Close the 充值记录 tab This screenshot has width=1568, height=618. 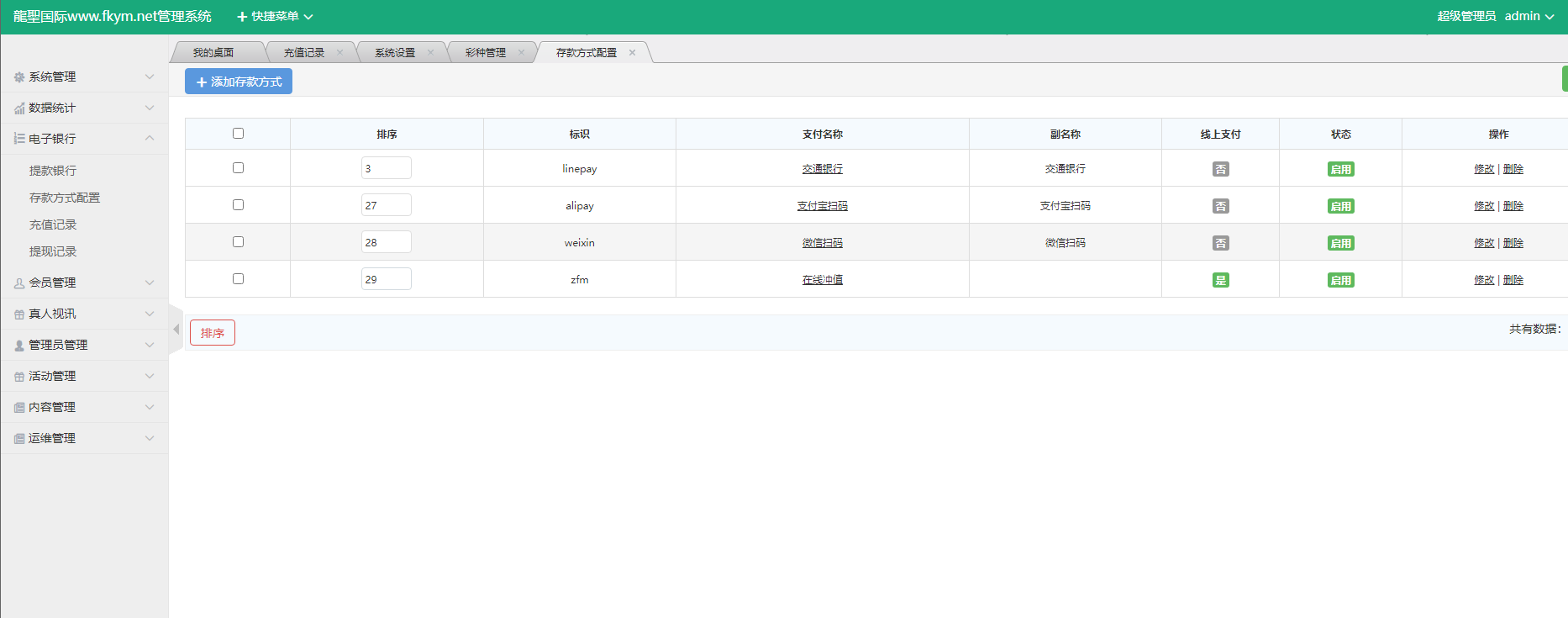[x=339, y=52]
